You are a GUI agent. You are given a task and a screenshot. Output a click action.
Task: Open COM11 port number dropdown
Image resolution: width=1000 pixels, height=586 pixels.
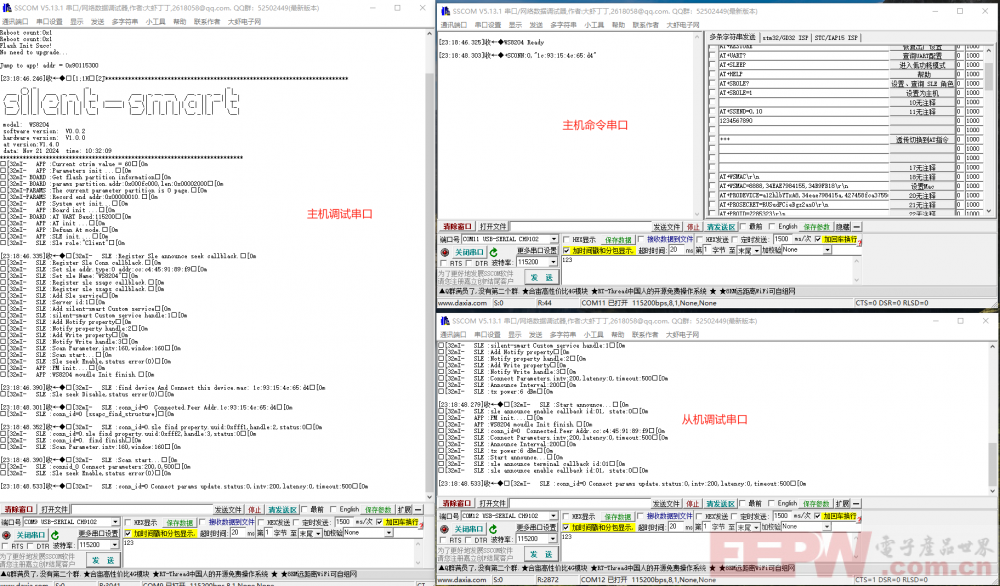(554, 239)
